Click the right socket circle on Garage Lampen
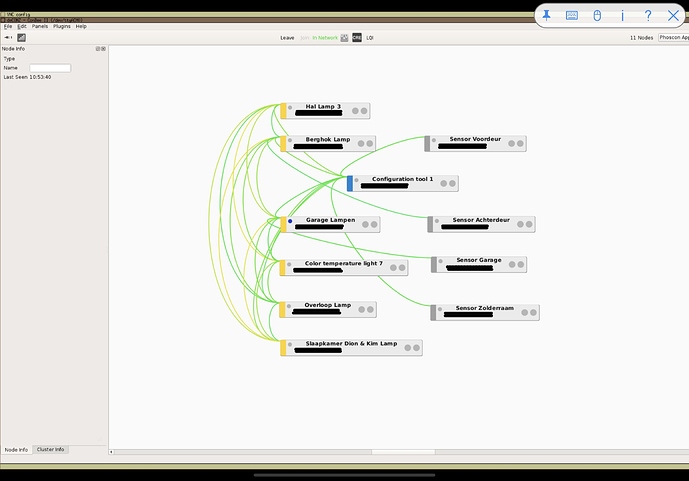Image resolution: width=689 pixels, height=481 pixels. tap(374, 224)
